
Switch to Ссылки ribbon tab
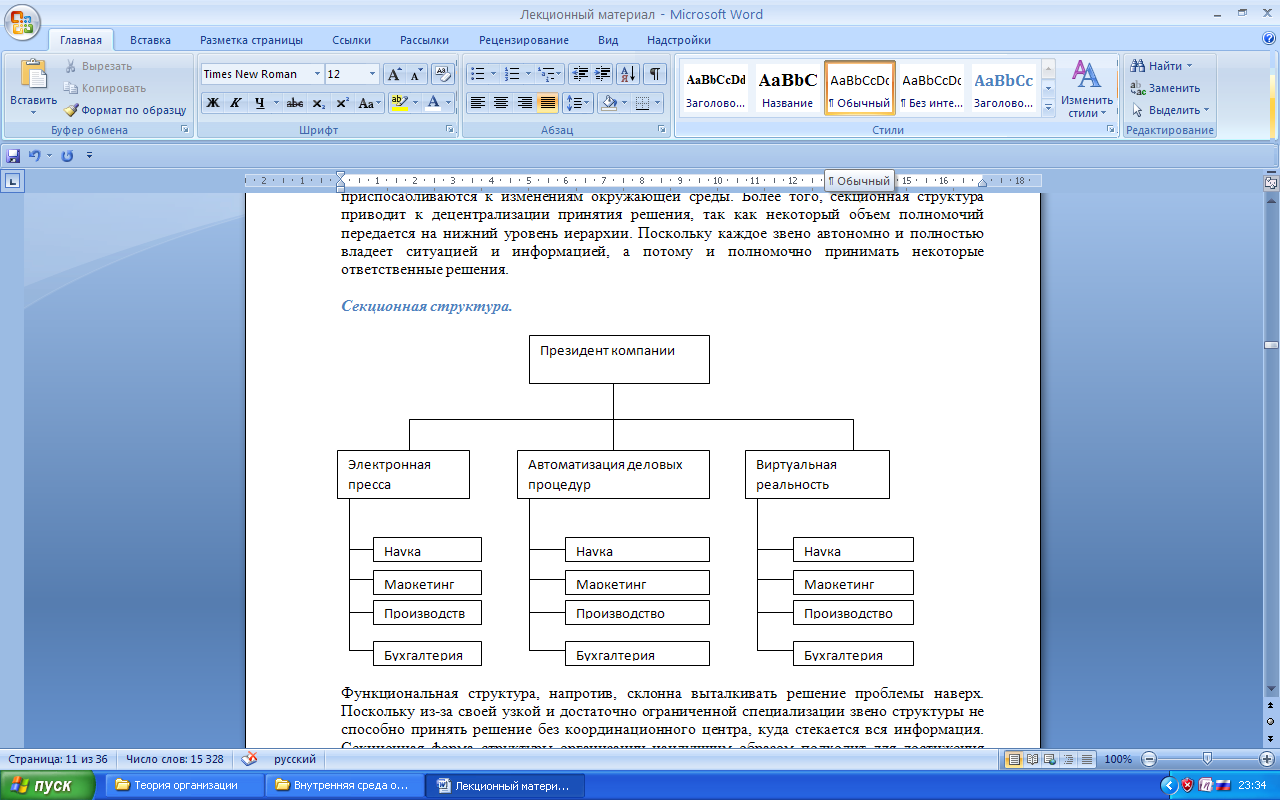[352, 40]
